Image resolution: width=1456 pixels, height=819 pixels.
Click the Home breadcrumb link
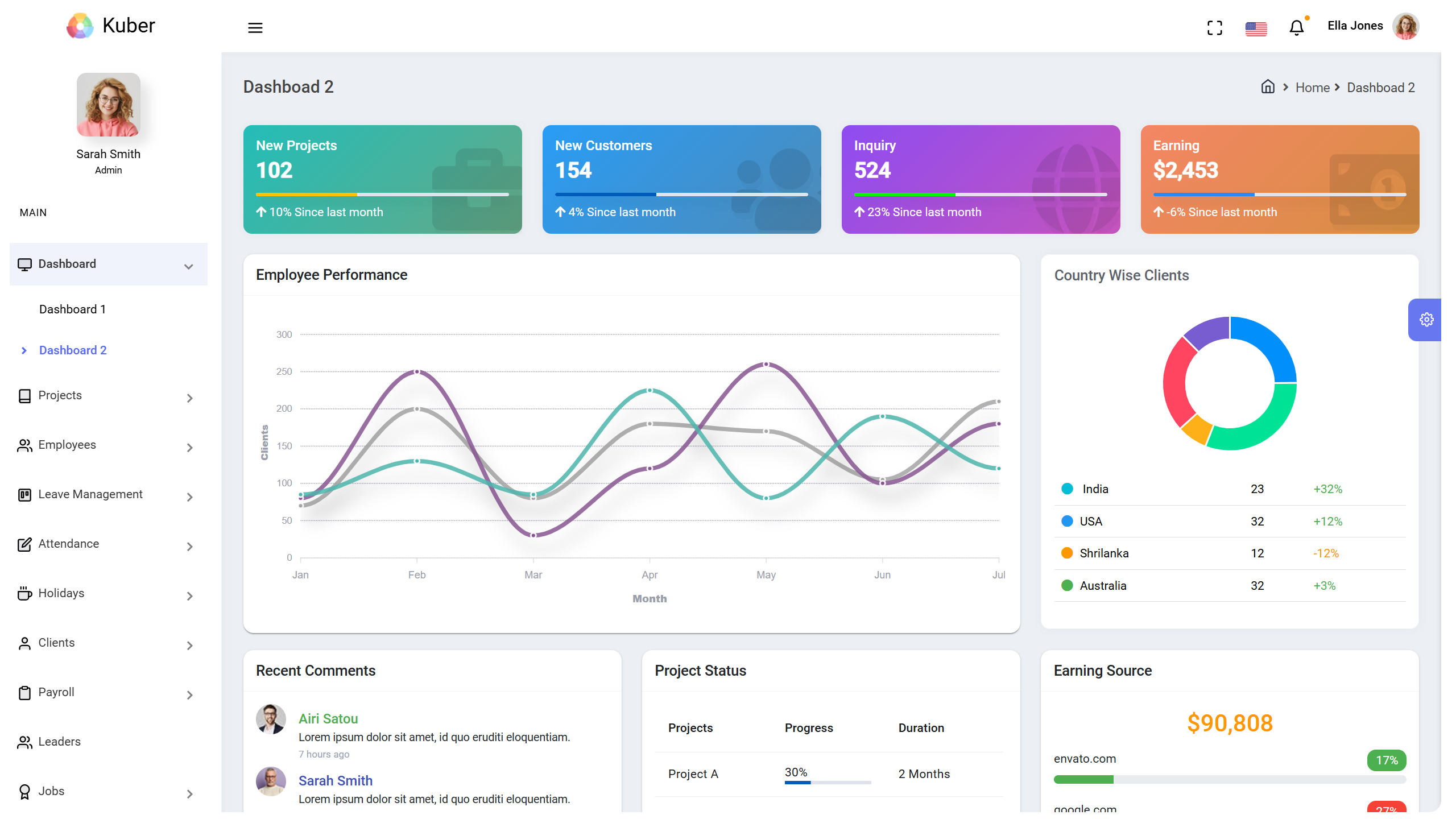1312,87
